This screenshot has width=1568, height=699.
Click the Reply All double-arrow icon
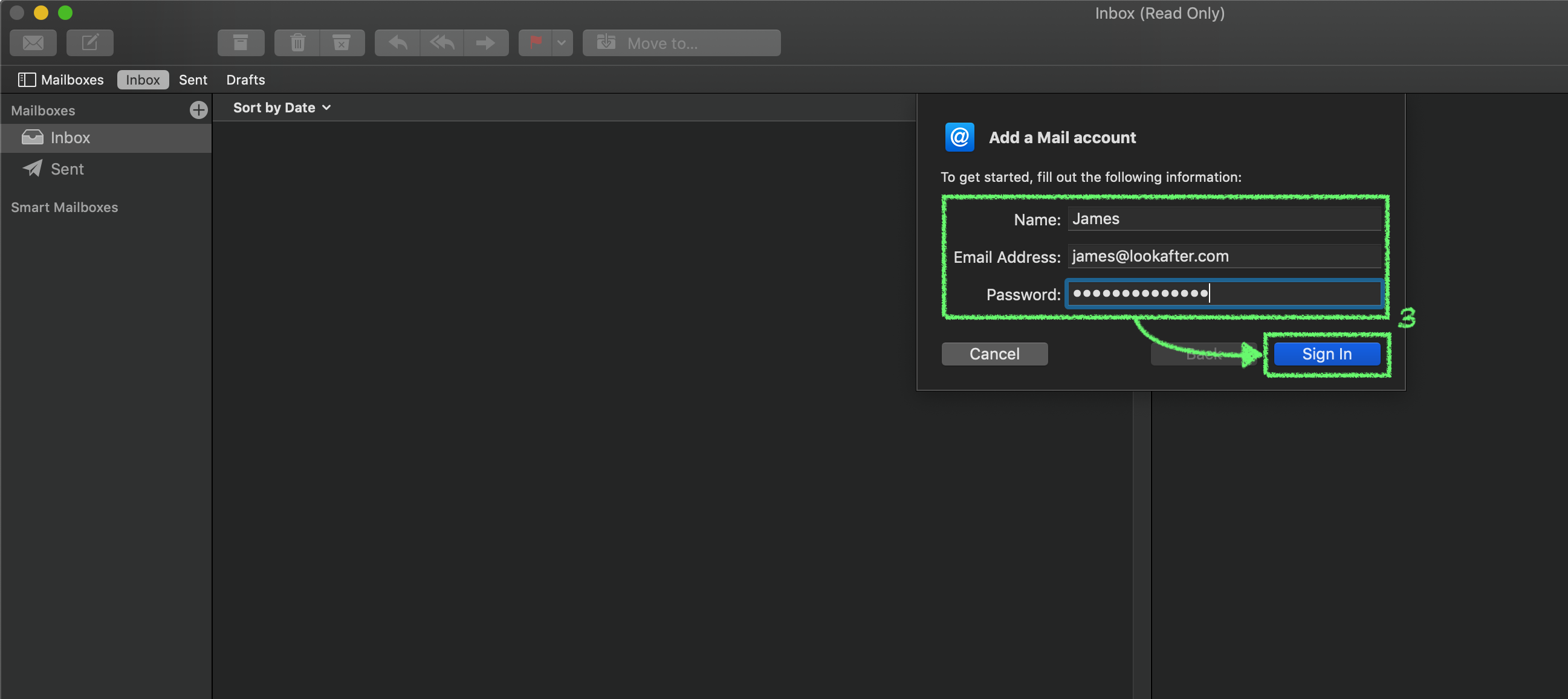(x=442, y=42)
